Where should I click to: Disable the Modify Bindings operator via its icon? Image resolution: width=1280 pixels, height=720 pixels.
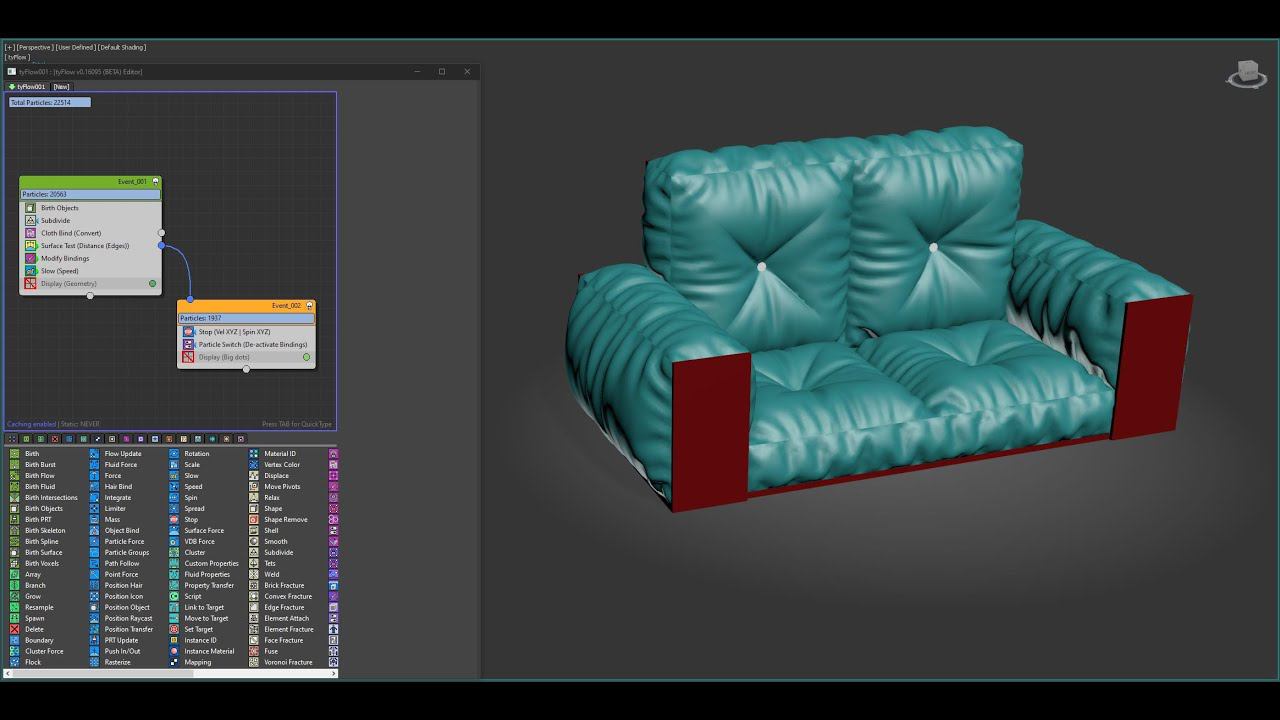31,259
